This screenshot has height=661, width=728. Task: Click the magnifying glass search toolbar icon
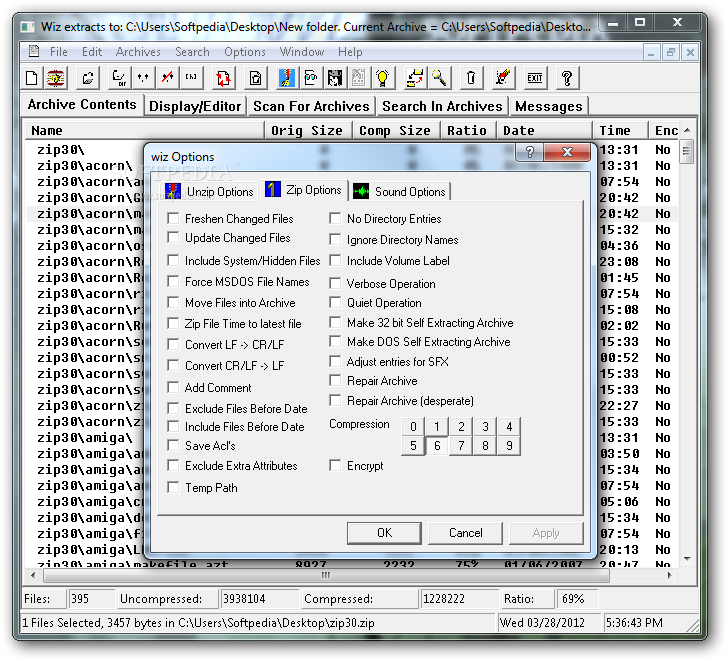tap(439, 78)
